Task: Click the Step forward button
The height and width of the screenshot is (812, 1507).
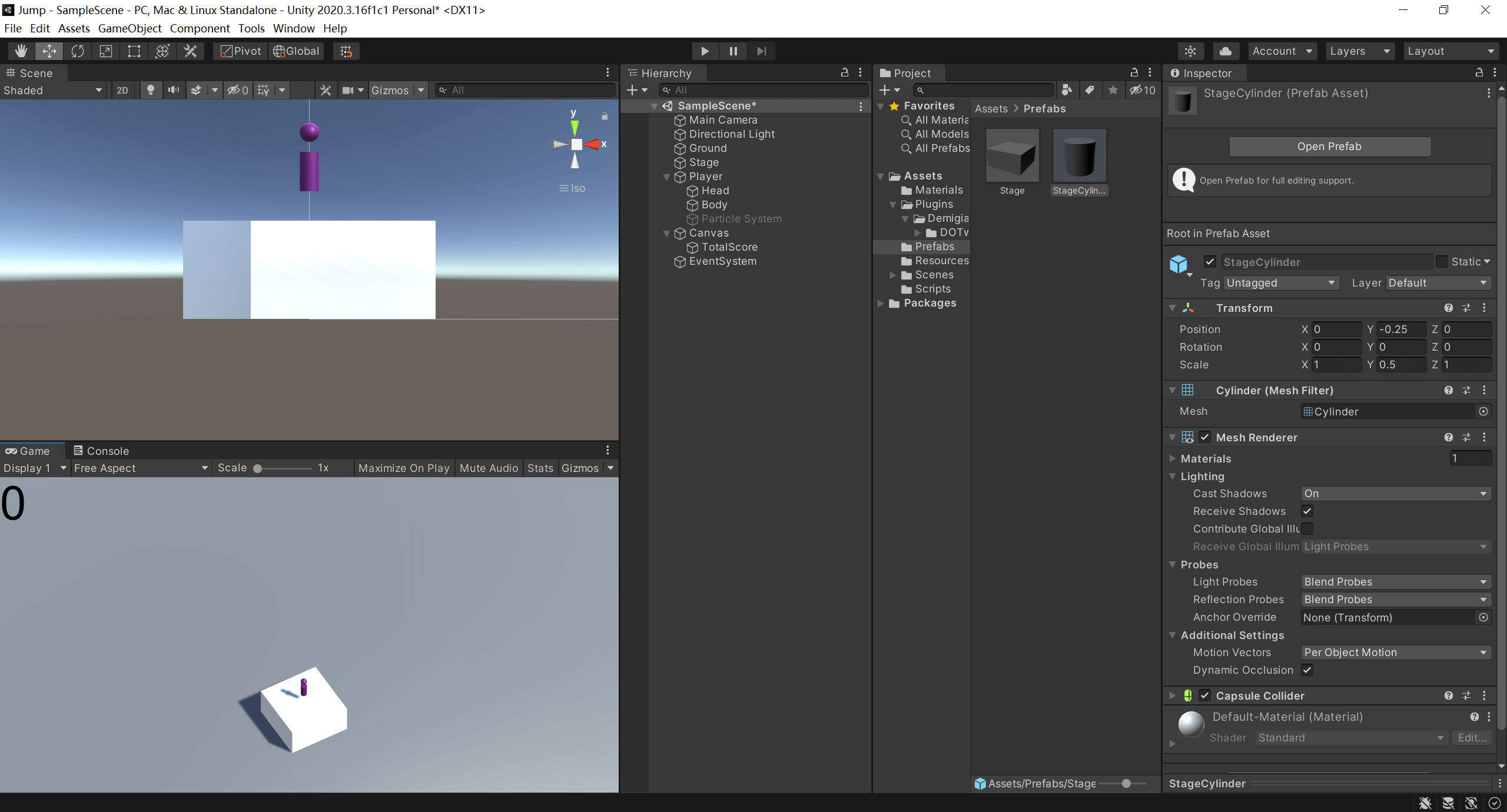Action: click(761, 51)
